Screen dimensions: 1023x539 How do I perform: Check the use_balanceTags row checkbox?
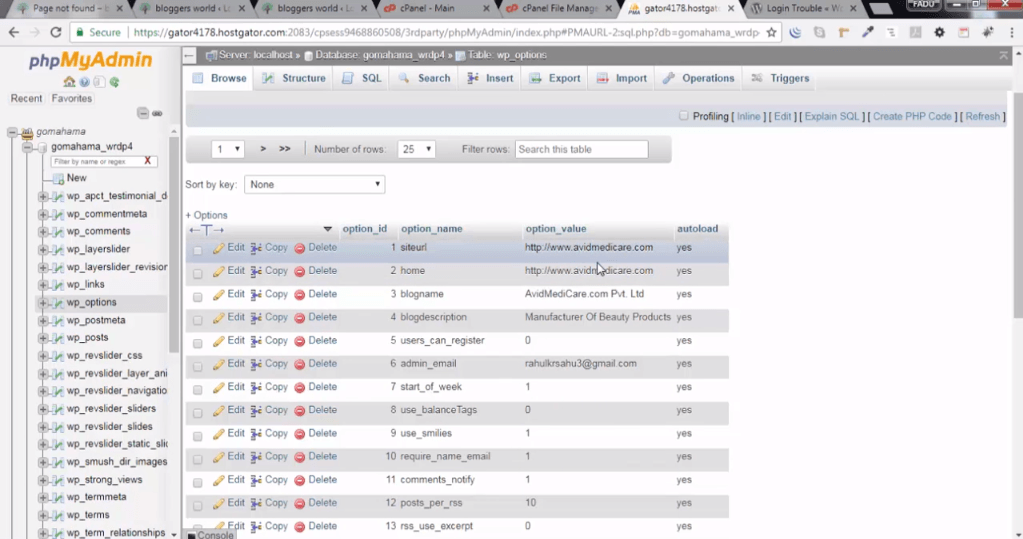pyautogui.click(x=198, y=413)
